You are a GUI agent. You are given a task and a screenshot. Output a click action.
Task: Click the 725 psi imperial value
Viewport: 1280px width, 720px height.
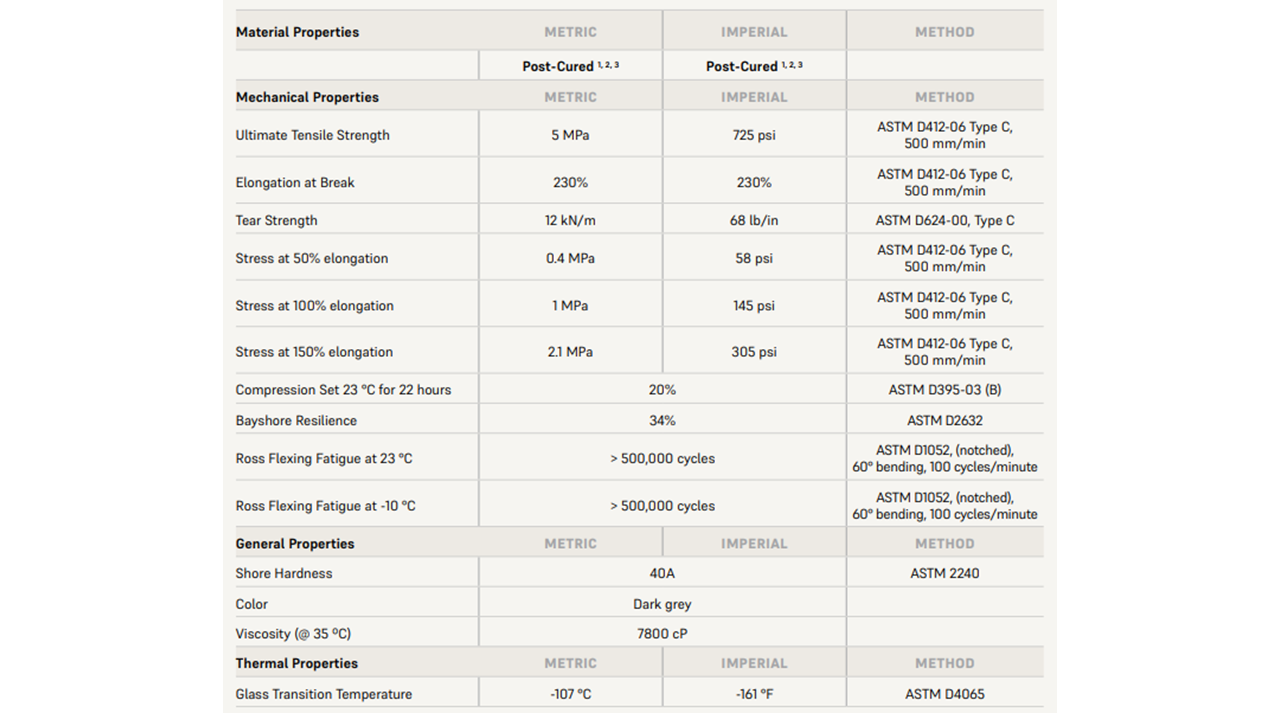point(753,135)
